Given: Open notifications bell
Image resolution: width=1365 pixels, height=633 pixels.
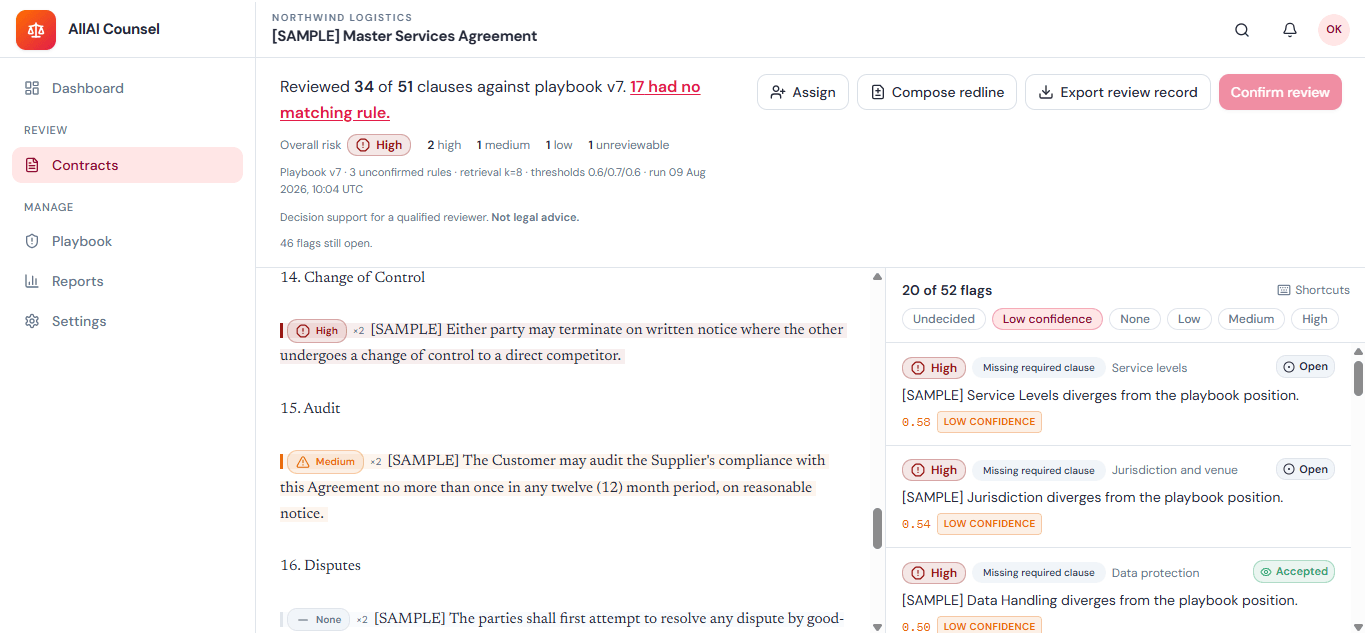Looking at the screenshot, I should (1290, 30).
